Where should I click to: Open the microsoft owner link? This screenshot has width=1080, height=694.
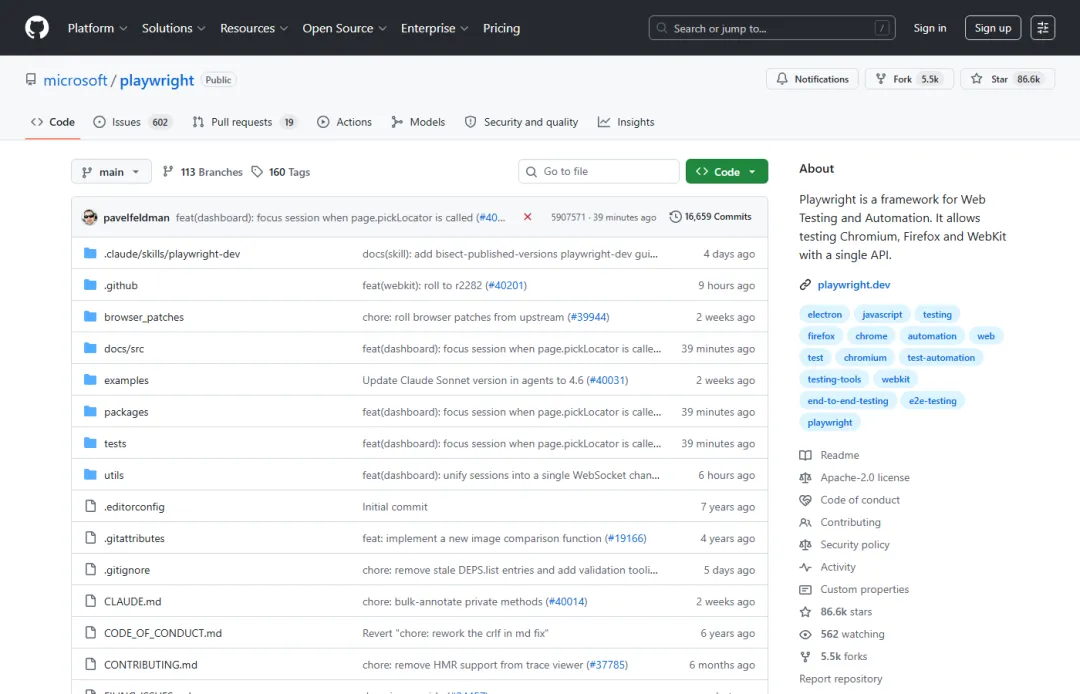[75, 81]
